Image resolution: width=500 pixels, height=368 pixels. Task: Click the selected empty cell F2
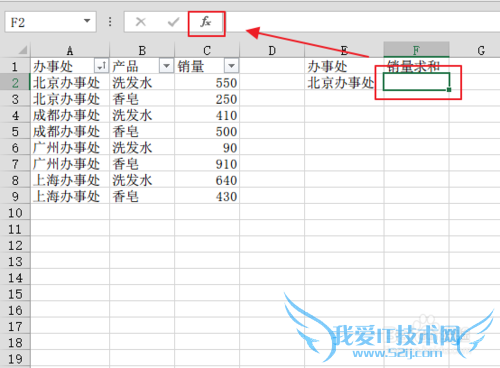tap(416, 82)
